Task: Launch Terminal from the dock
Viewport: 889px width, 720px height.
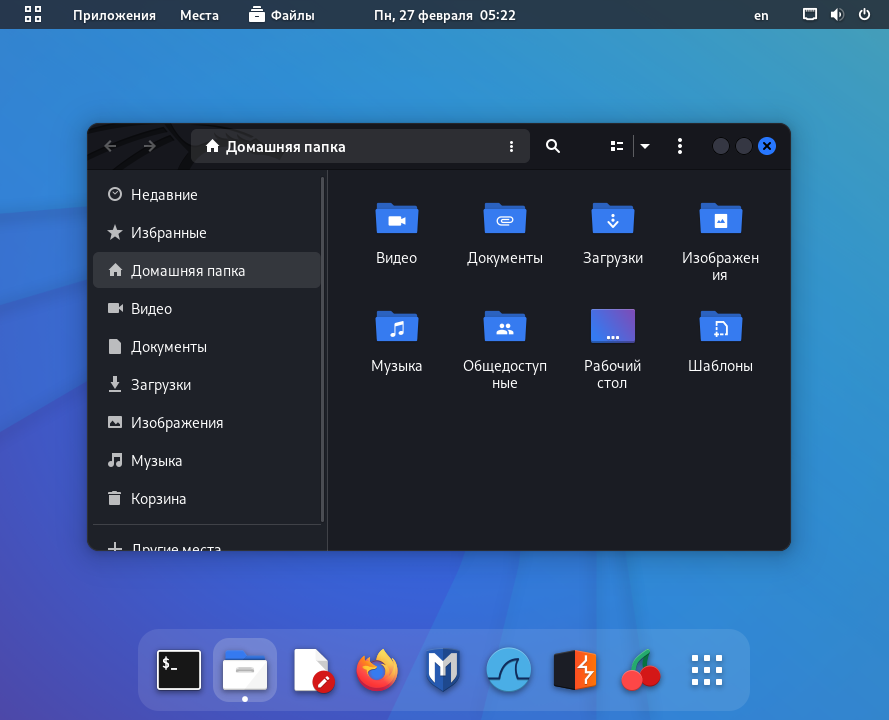Action: tap(179, 670)
